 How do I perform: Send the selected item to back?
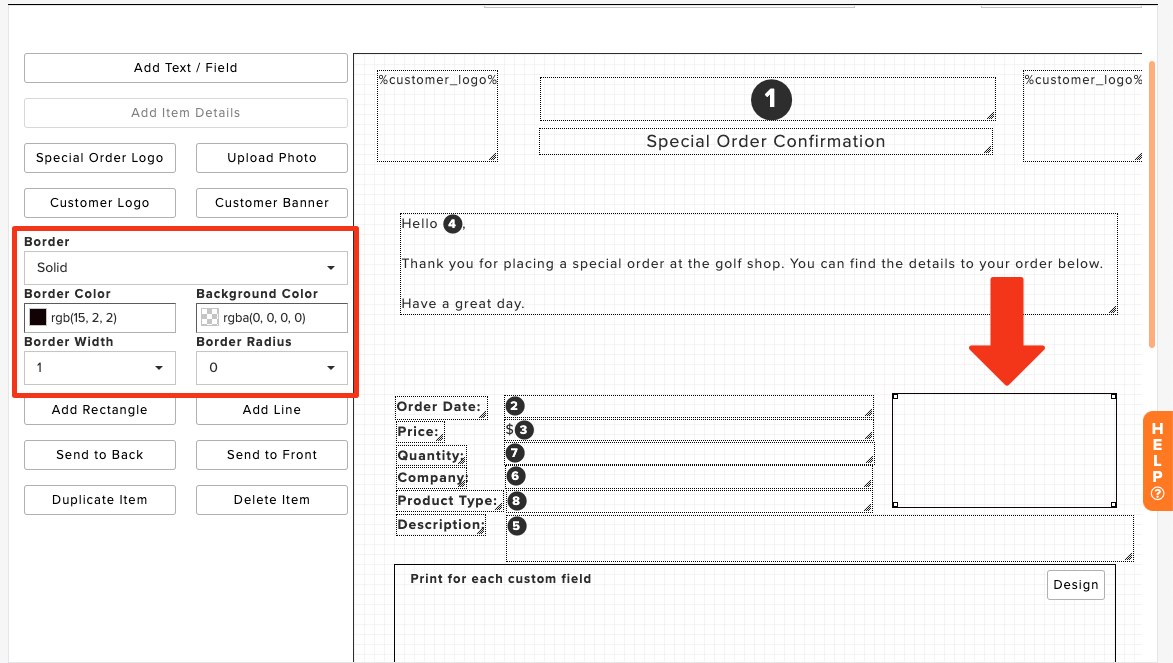[99, 455]
